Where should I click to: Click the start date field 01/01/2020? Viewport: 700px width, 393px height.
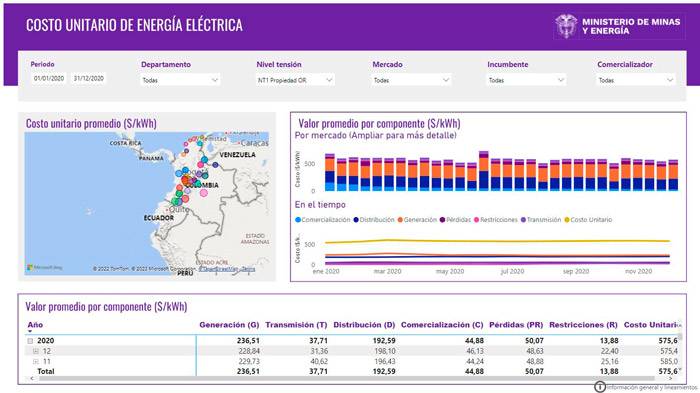click(49, 78)
